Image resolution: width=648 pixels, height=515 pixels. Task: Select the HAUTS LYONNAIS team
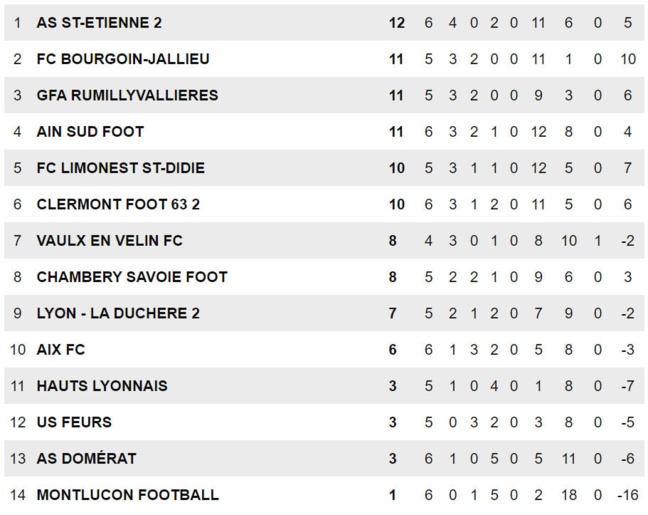102,386
